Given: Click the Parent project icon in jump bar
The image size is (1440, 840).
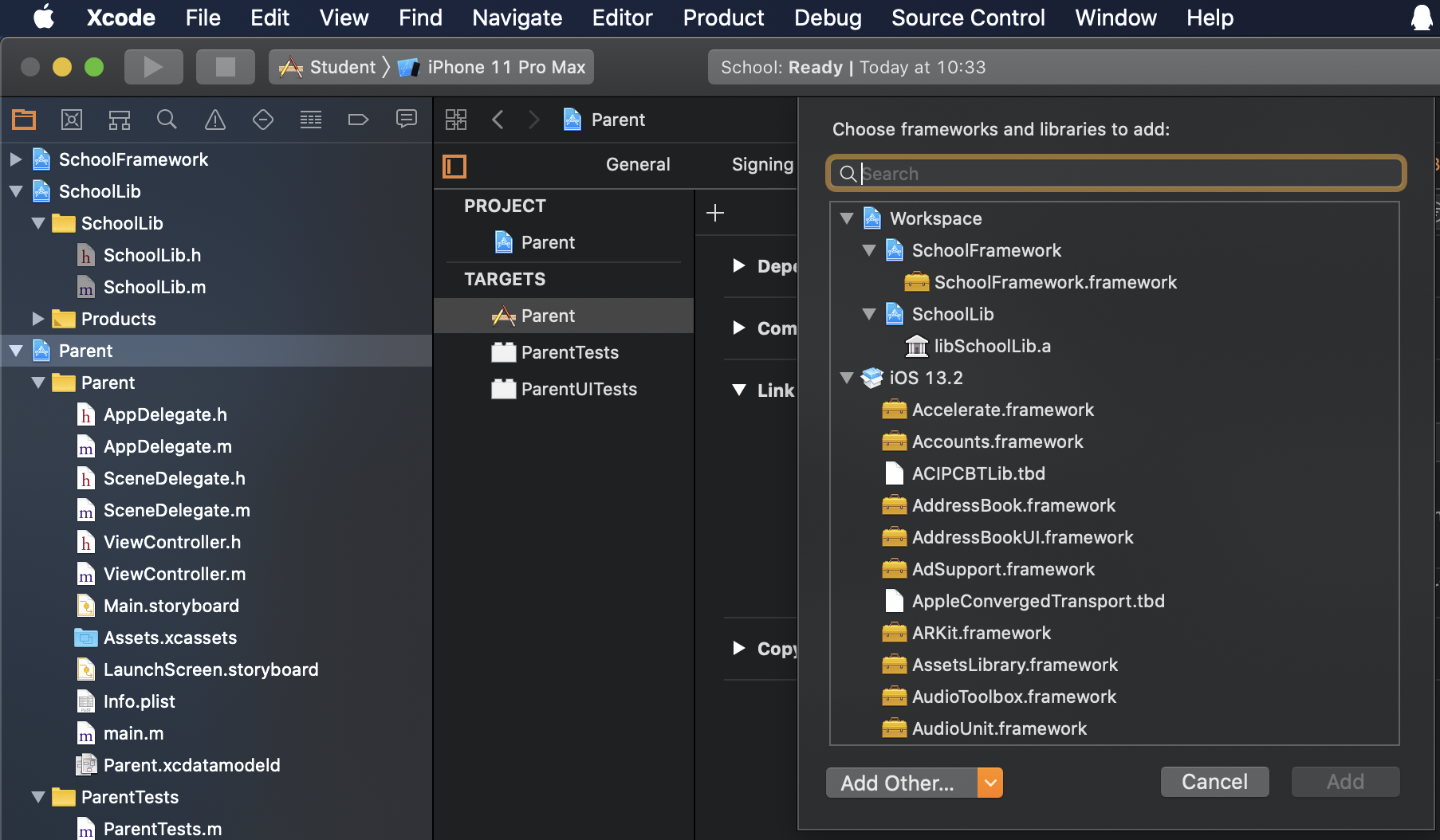Looking at the screenshot, I should [572, 120].
